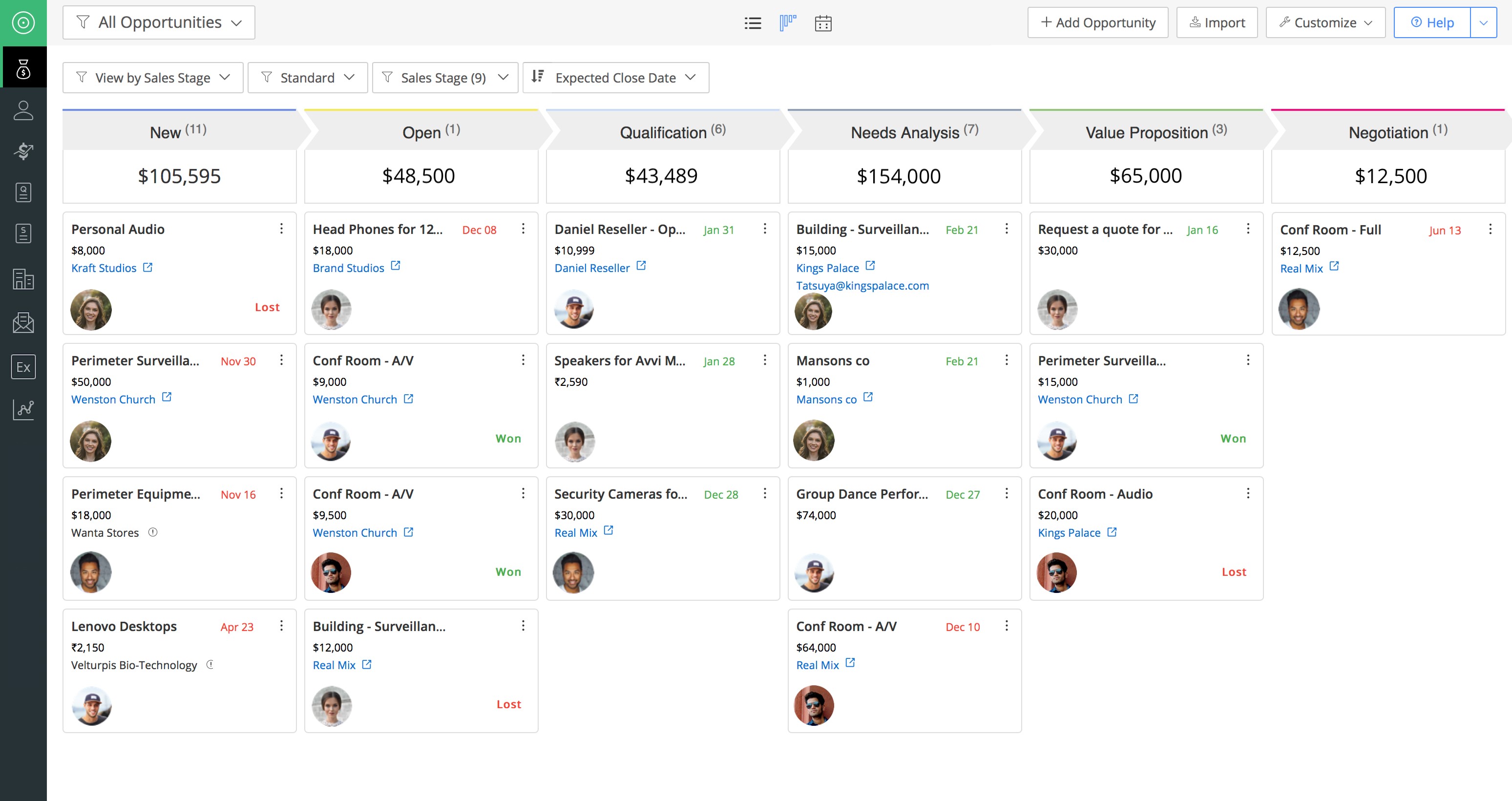Toggle the sort order for Expected Close Date
1512x801 pixels.
coord(538,77)
